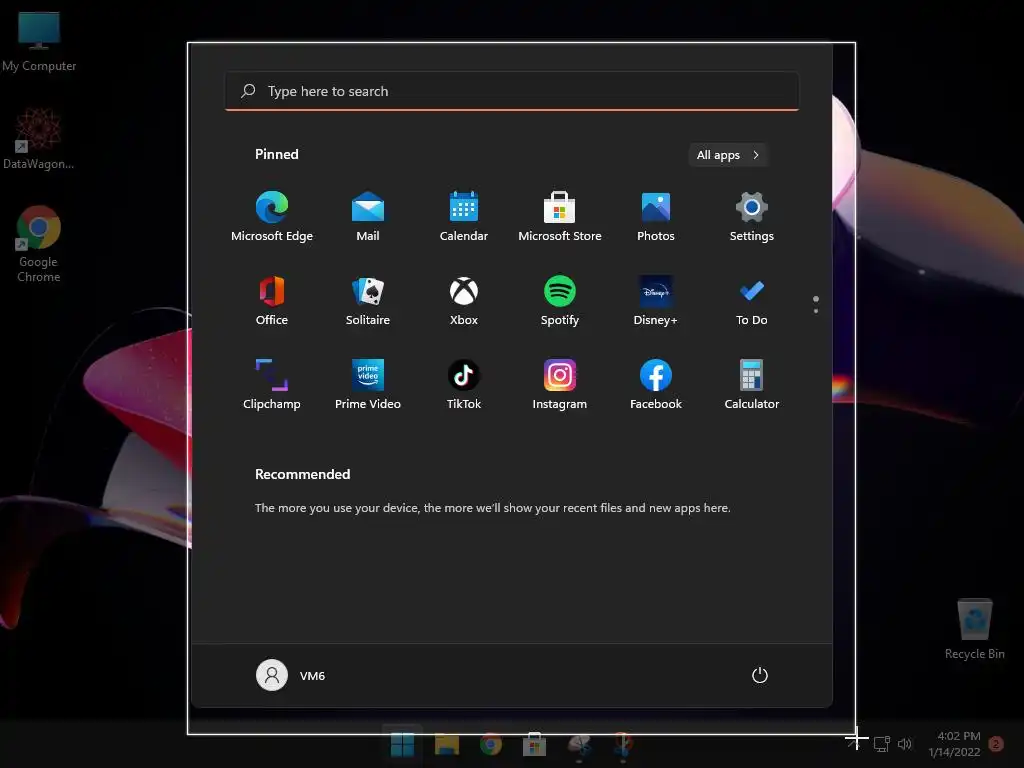Screen dimensions: 1024x768
Task: Click the VM6 user account avatar
Action: click(272, 675)
